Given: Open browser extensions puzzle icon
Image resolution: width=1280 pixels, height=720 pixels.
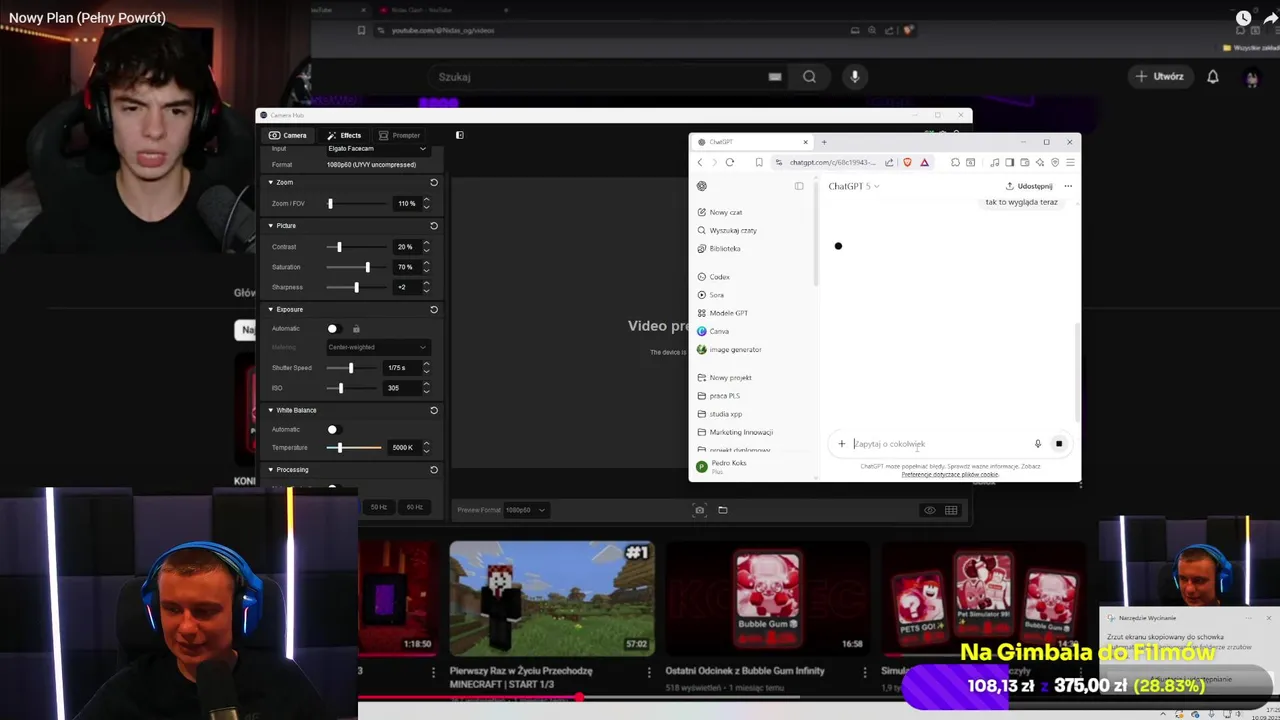Looking at the screenshot, I should (955, 162).
